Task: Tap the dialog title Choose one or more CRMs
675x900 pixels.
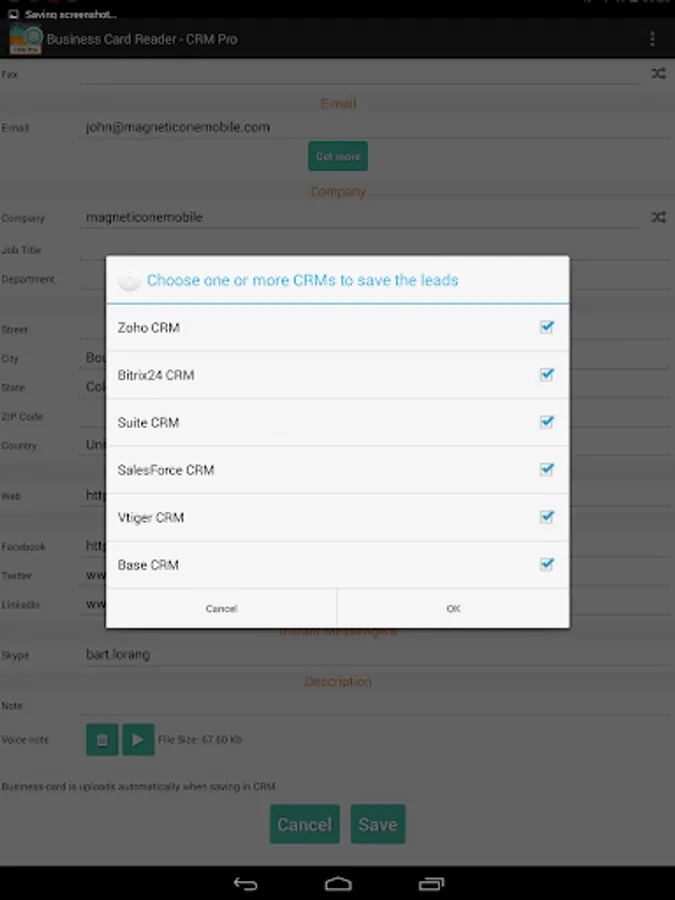Action: (302, 280)
